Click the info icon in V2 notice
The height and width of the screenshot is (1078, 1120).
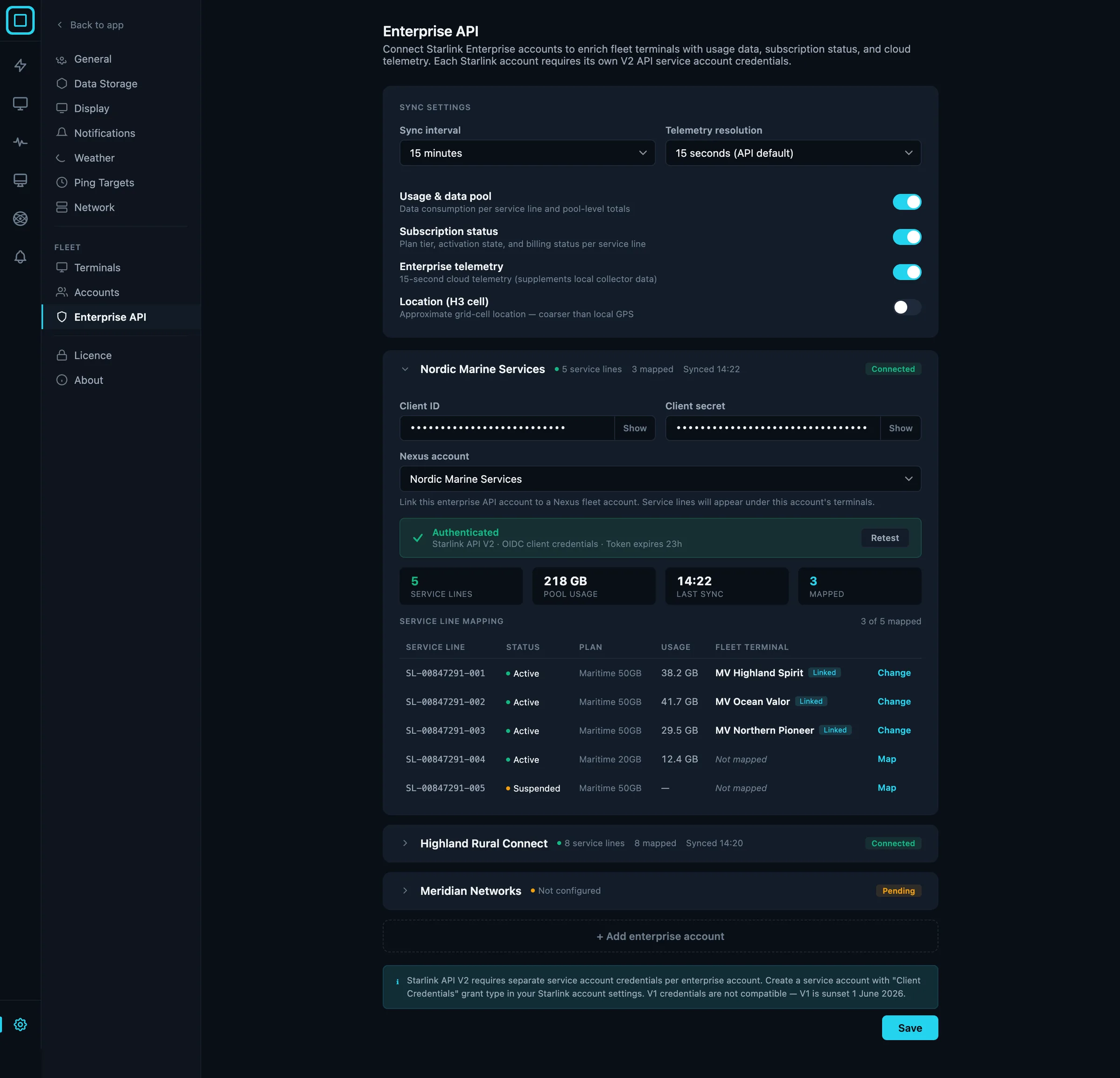click(397, 982)
